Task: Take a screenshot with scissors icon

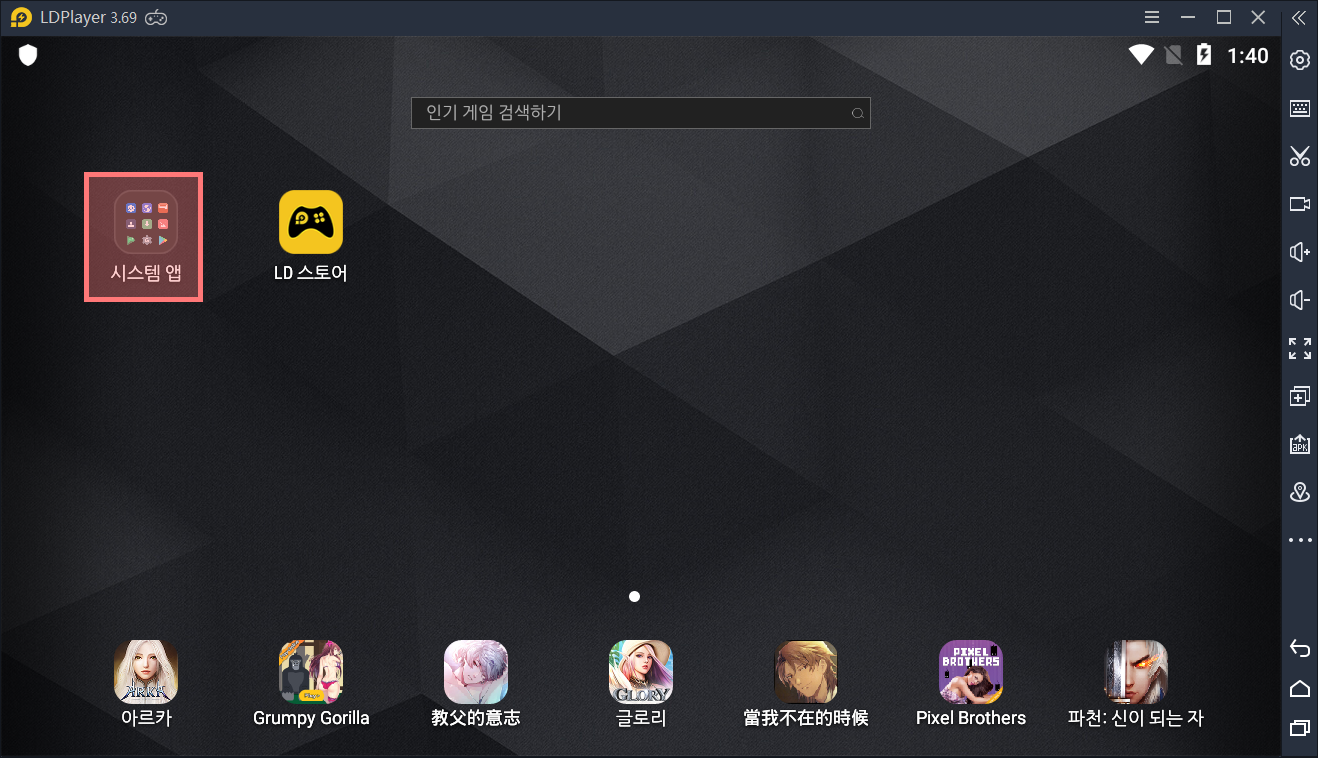Action: pyautogui.click(x=1300, y=156)
